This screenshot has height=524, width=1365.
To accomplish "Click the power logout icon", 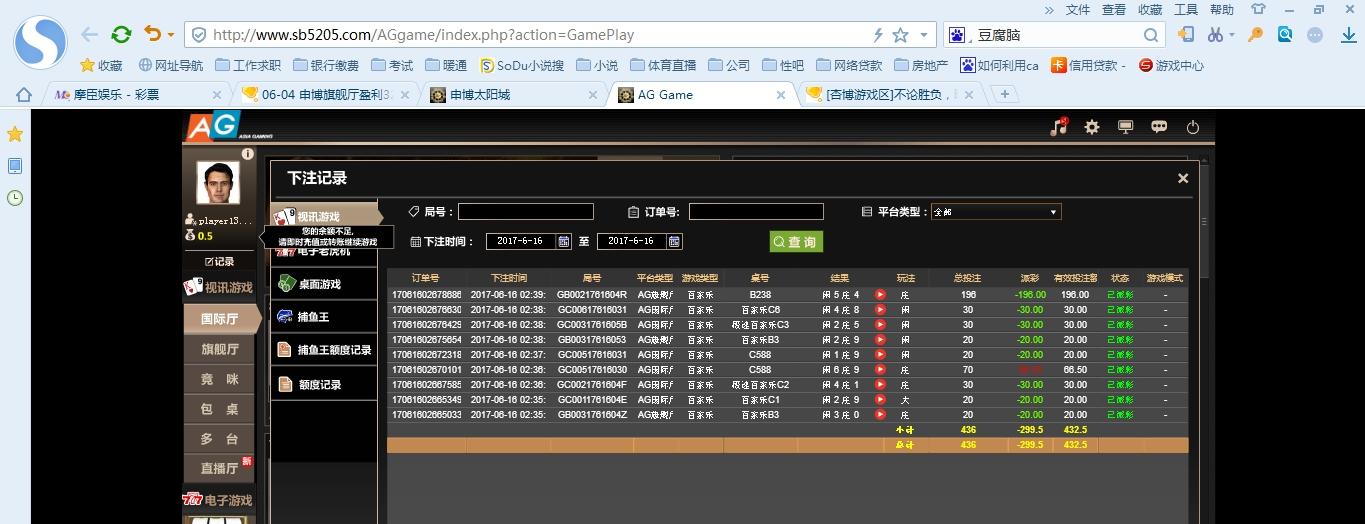I will coord(1192,127).
